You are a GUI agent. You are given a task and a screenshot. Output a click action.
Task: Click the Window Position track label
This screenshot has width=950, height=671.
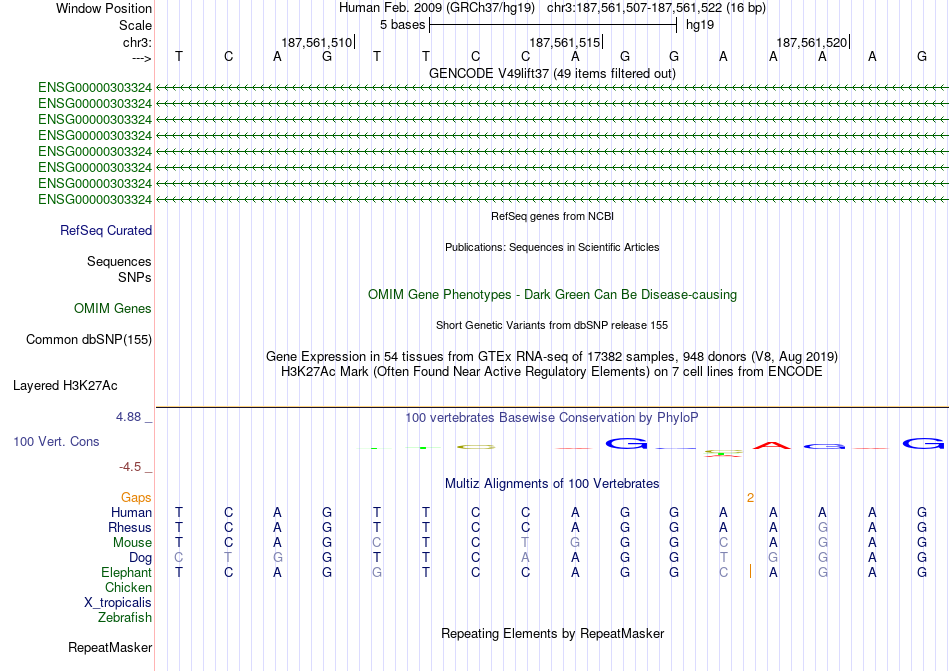click(104, 8)
